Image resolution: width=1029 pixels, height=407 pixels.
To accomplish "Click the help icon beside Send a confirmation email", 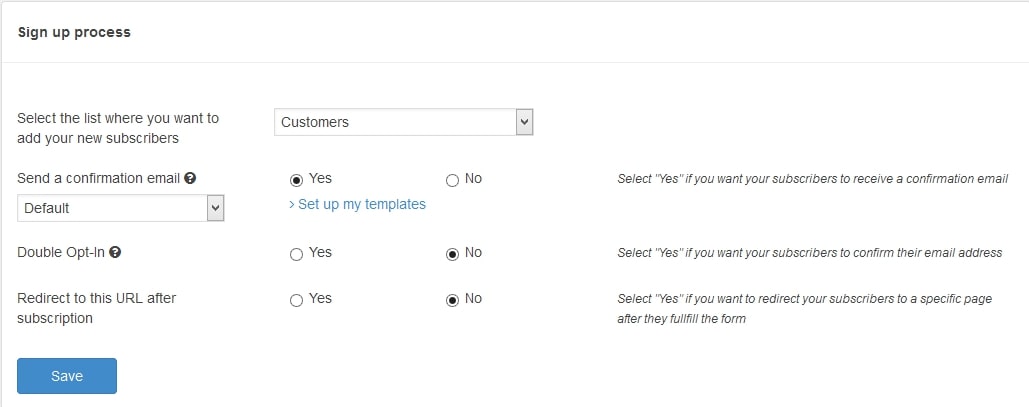I will 190,178.
